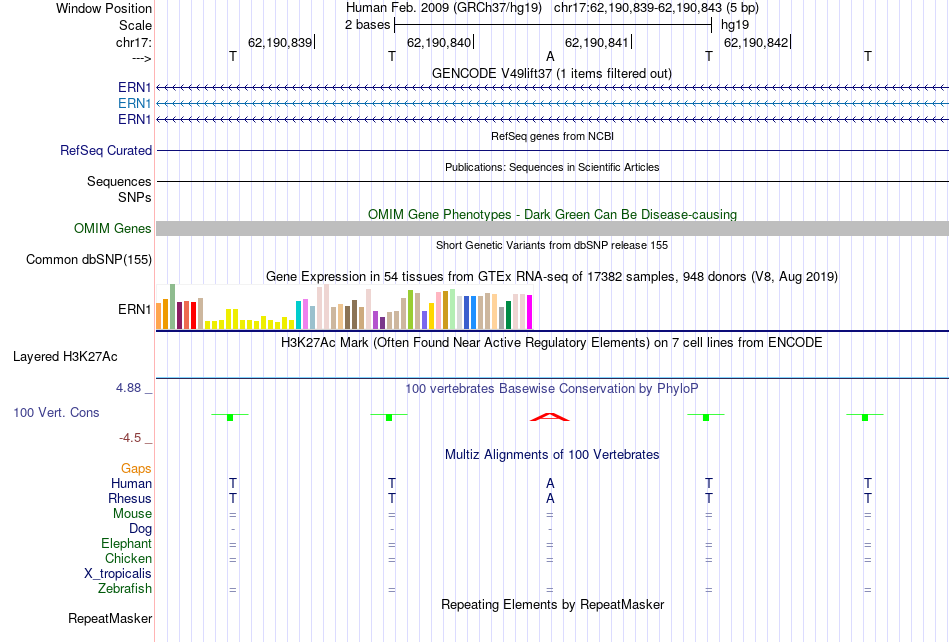Select the RepeatMasker track label
This screenshot has width=950, height=642.
click(x=110, y=618)
